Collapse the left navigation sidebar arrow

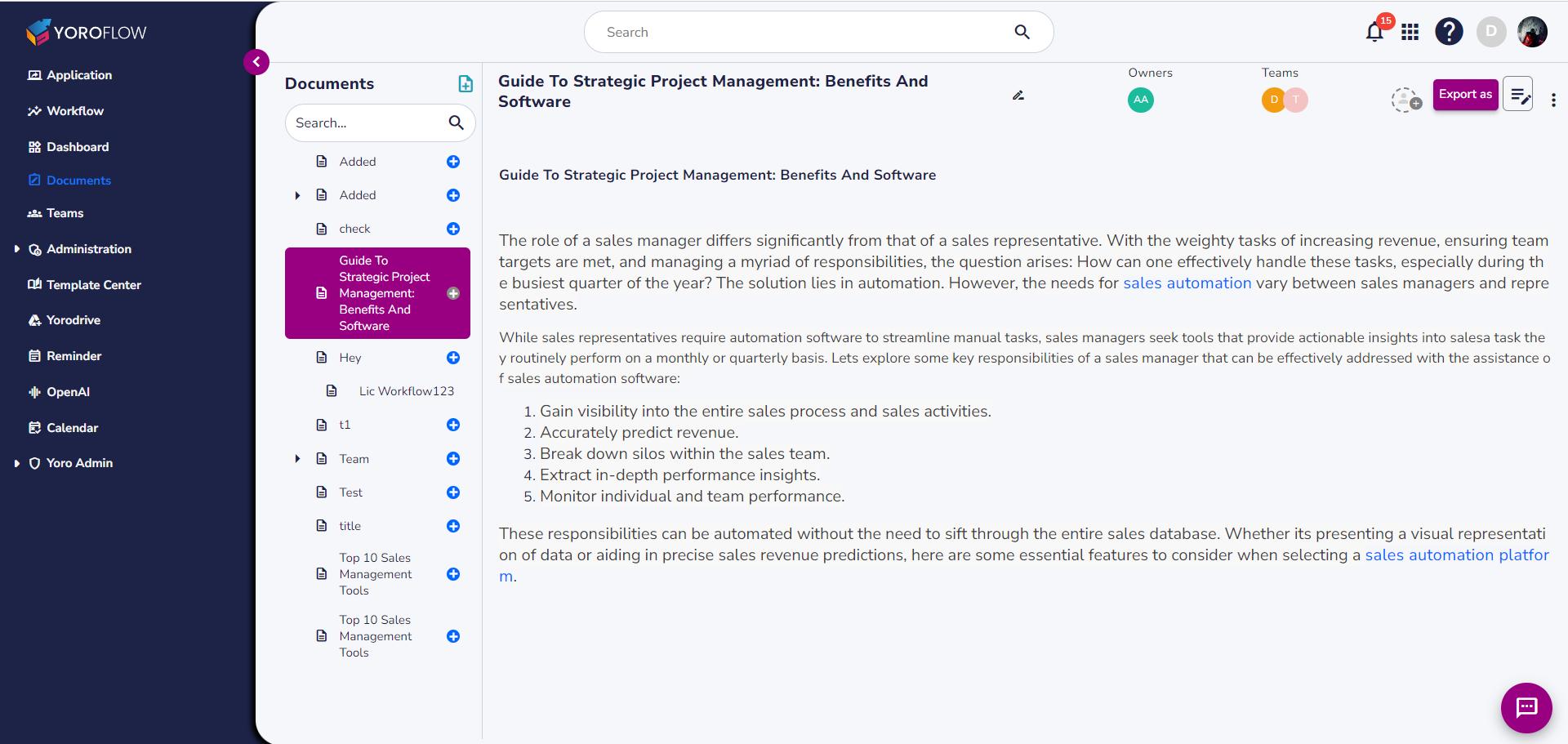pos(256,62)
